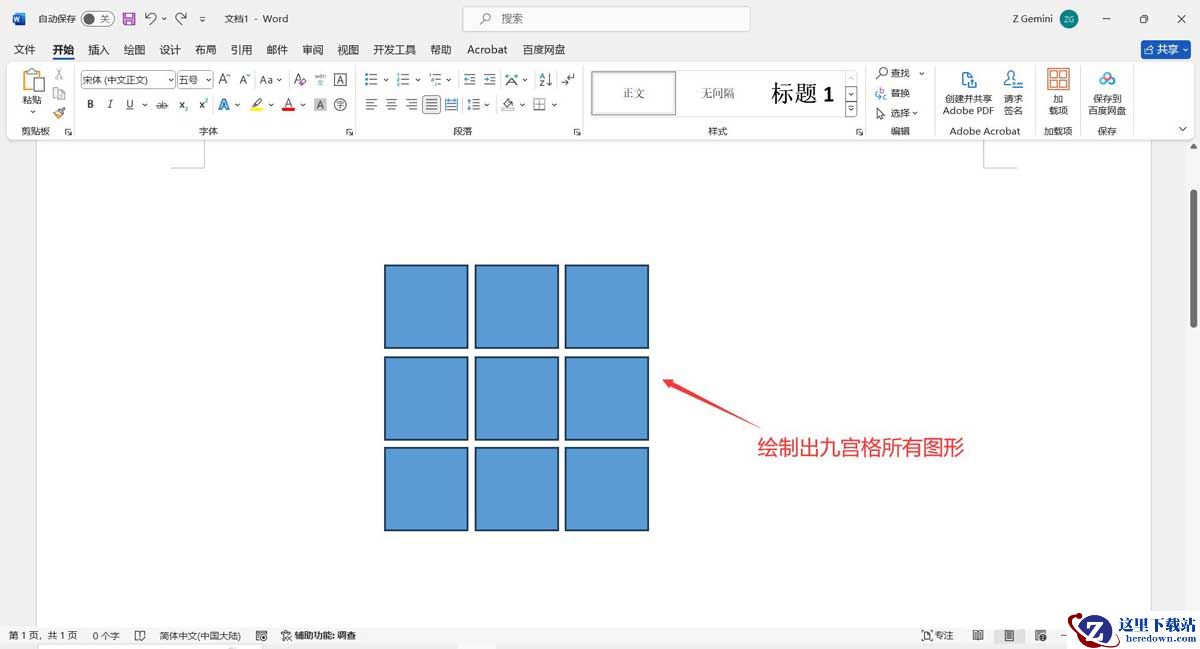The image size is (1200, 649).
Task: Expand numbered list dropdown arrow
Action: [x=418, y=79]
